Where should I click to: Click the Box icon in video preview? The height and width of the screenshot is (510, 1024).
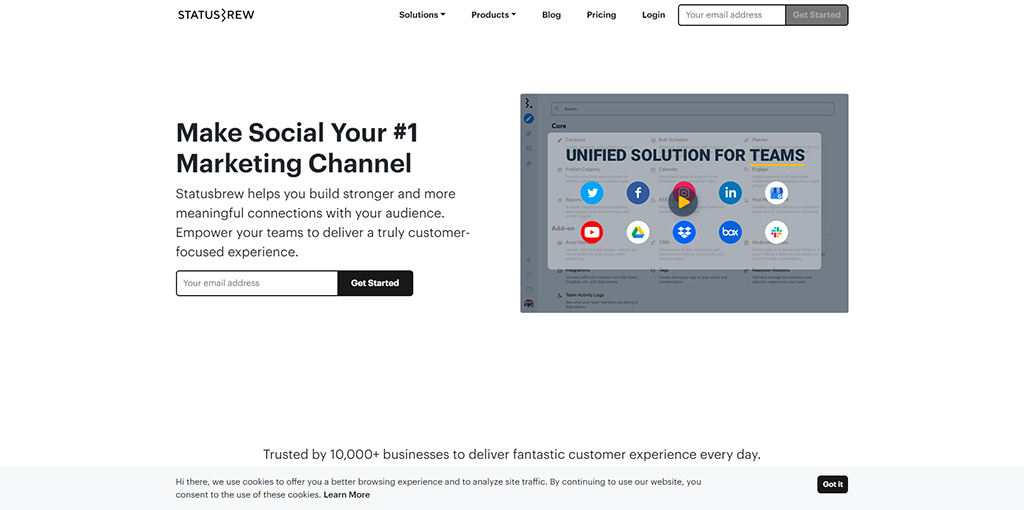coord(730,232)
